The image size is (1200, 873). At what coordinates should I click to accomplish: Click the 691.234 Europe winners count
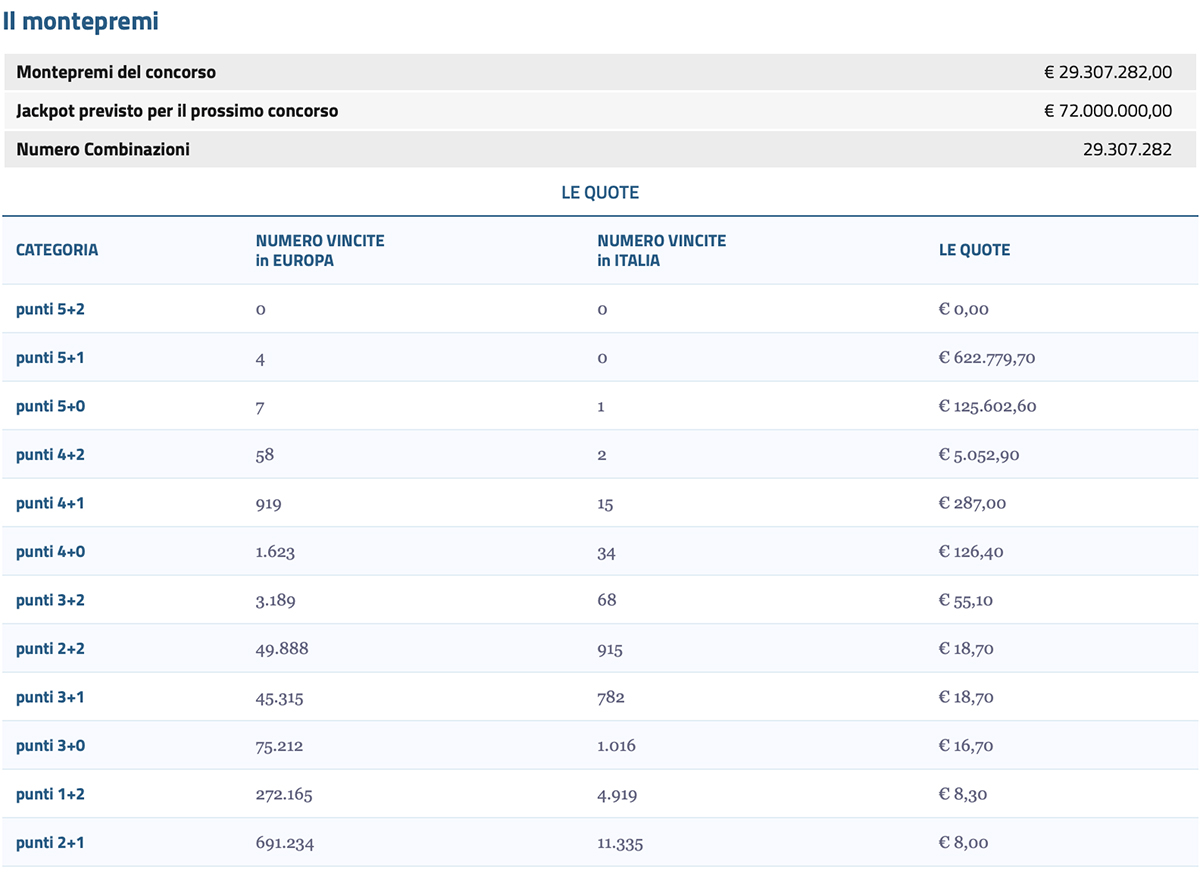click(285, 843)
